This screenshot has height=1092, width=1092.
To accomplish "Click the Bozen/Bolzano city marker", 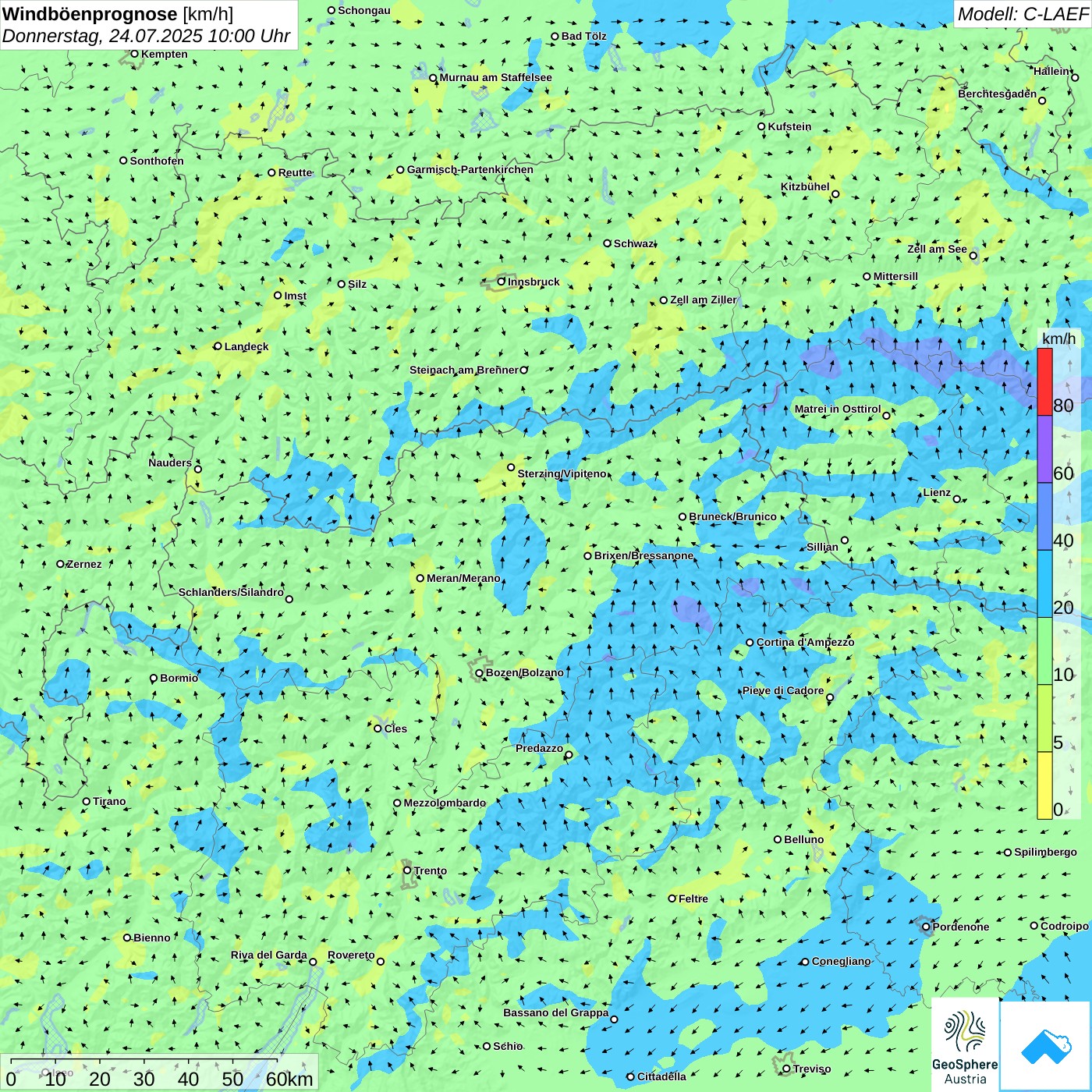I will [480, 672].
